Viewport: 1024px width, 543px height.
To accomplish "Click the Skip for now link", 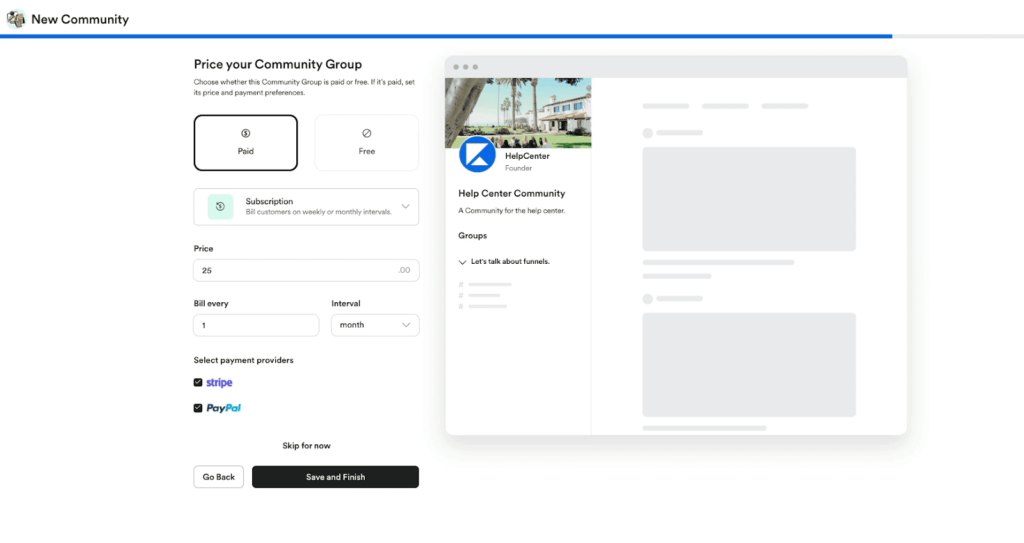I will [306, 446].
